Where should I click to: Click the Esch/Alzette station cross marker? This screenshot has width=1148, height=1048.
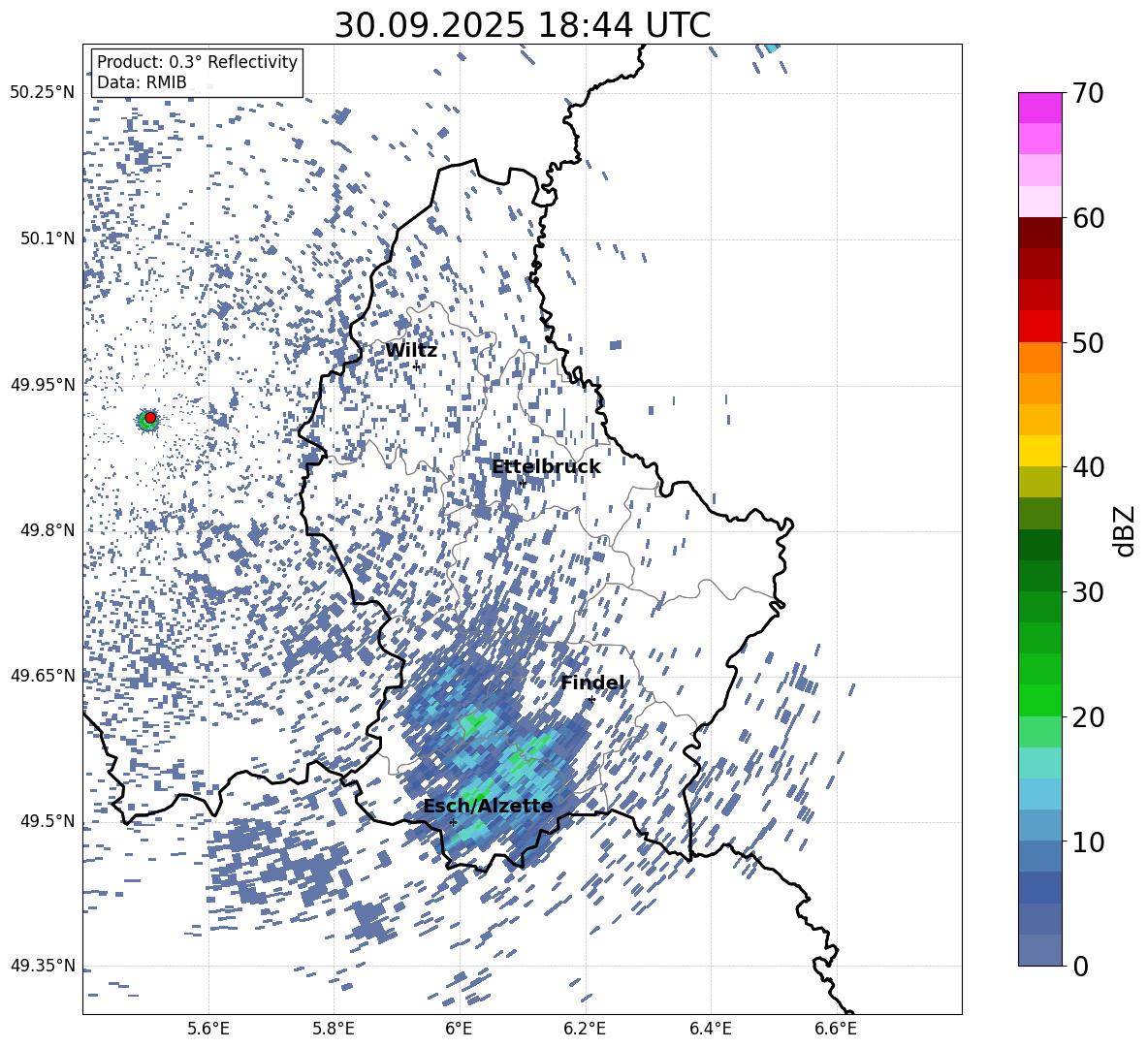[x=453, y=822]
